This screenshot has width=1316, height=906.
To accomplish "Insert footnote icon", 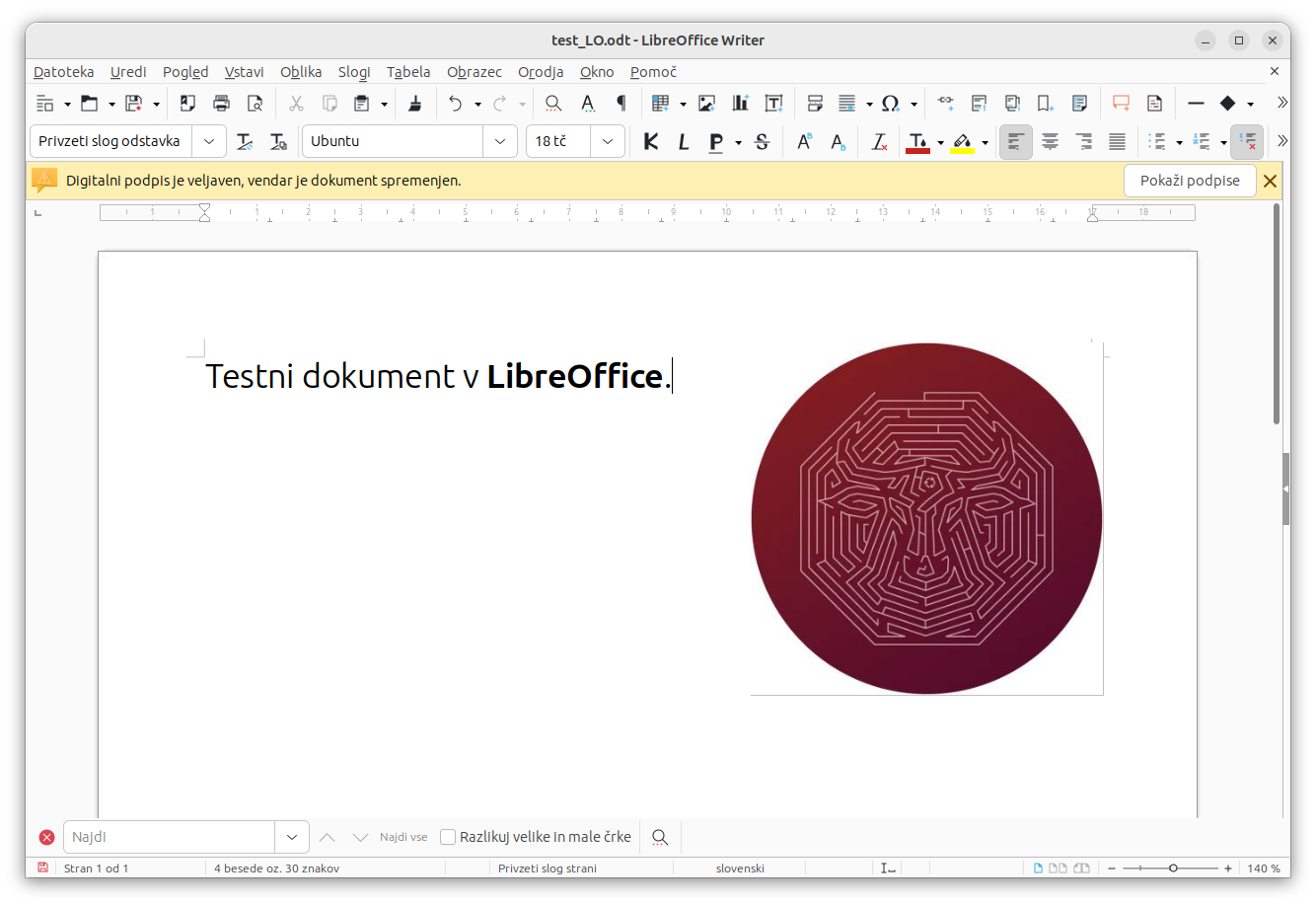I will tap(979, 103).
